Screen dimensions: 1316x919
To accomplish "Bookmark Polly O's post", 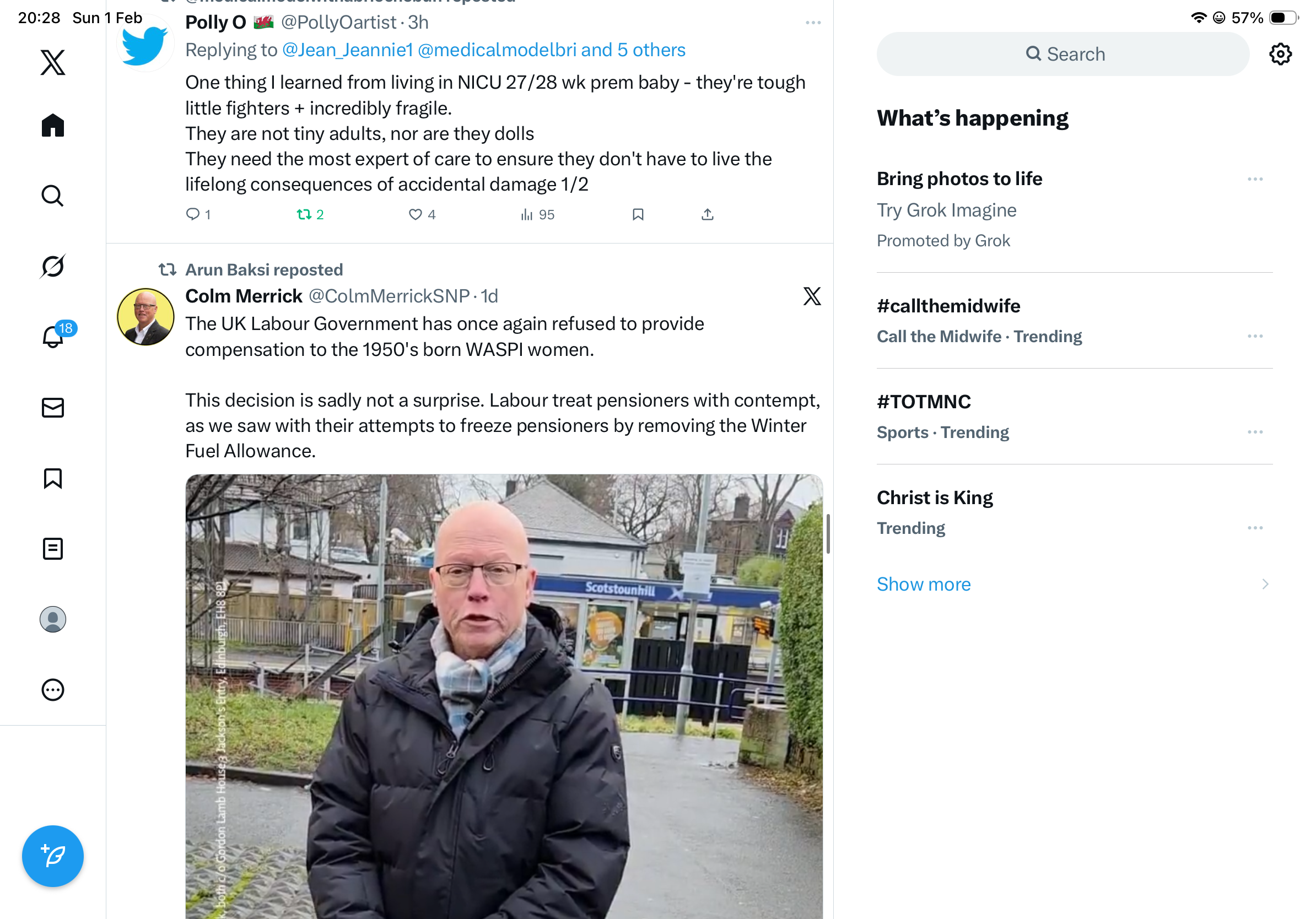I will tap(638, 215).
